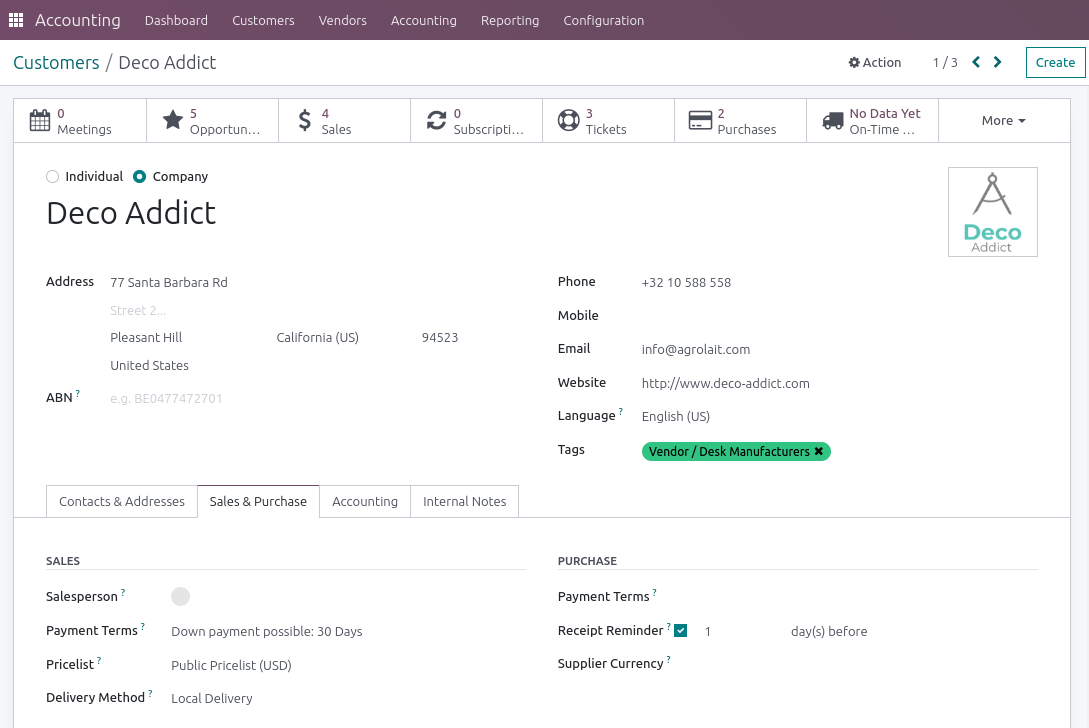Click the Salesperson avatar placeholder
Viewport: 1089px width, 728px height.
click(x=181, y=596)
